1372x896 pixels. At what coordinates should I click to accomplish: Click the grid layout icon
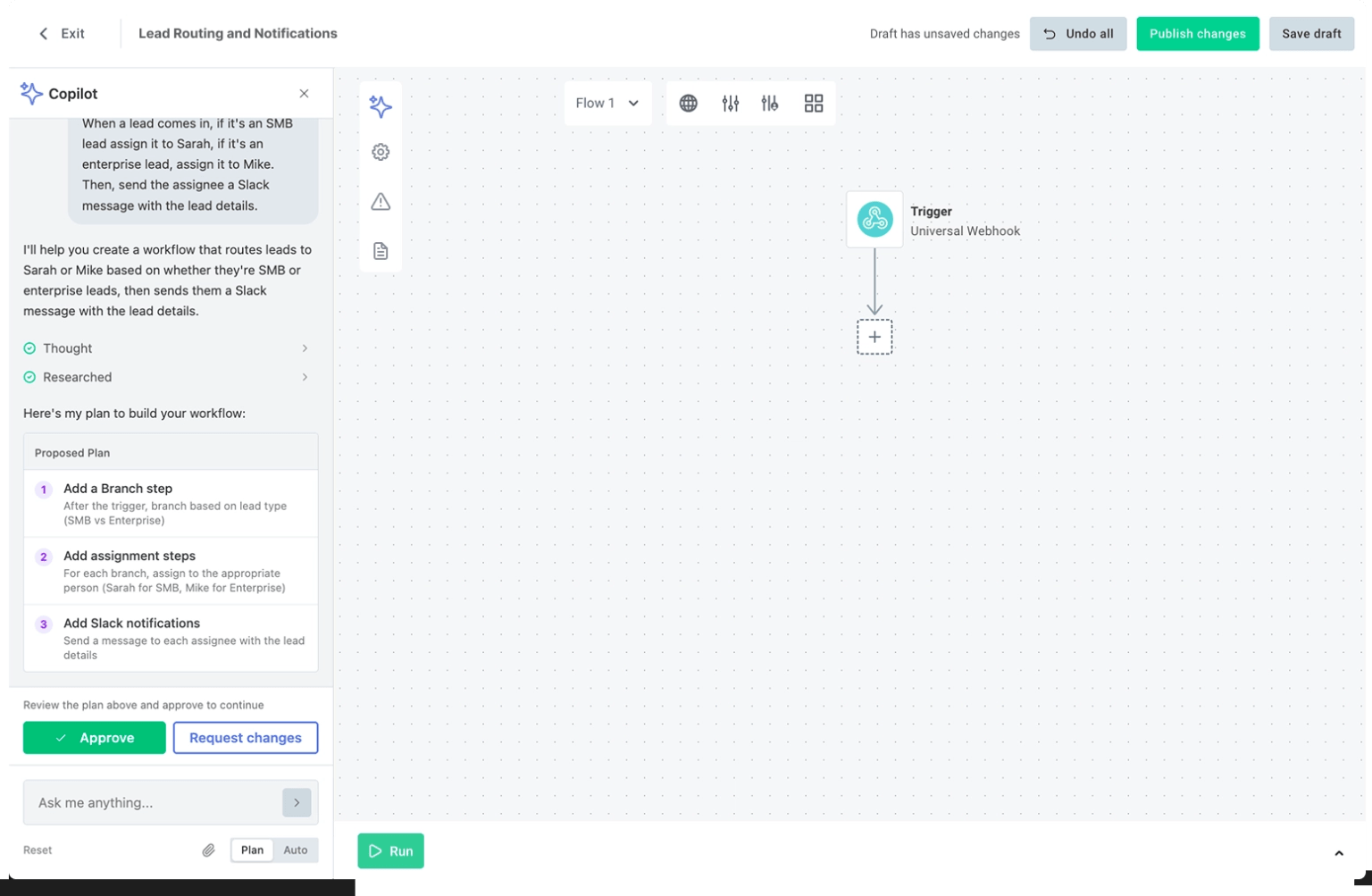(814, 104)
